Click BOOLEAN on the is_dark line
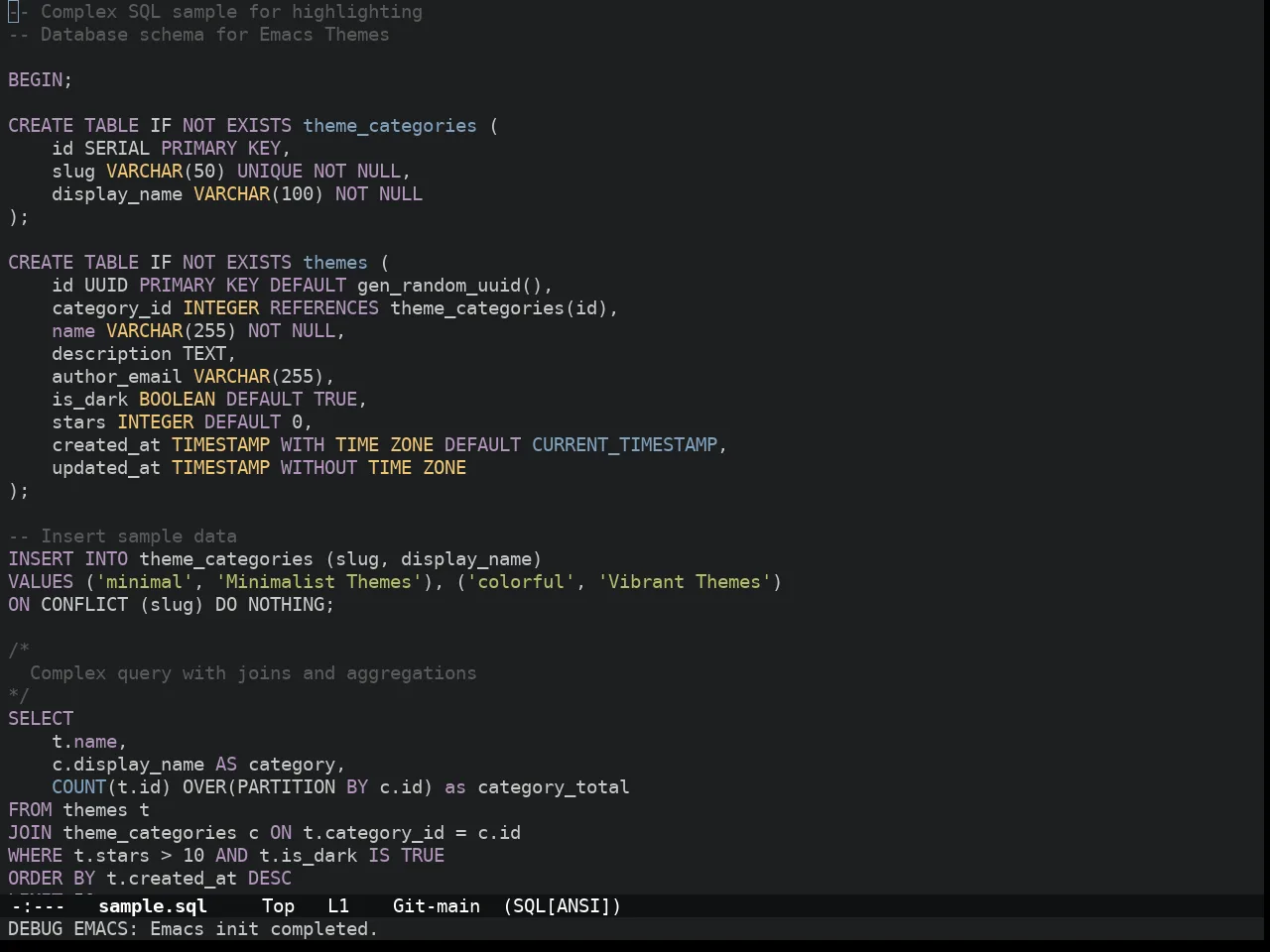Viewport: 1270px width, 952px height. [x=177, y=399]
